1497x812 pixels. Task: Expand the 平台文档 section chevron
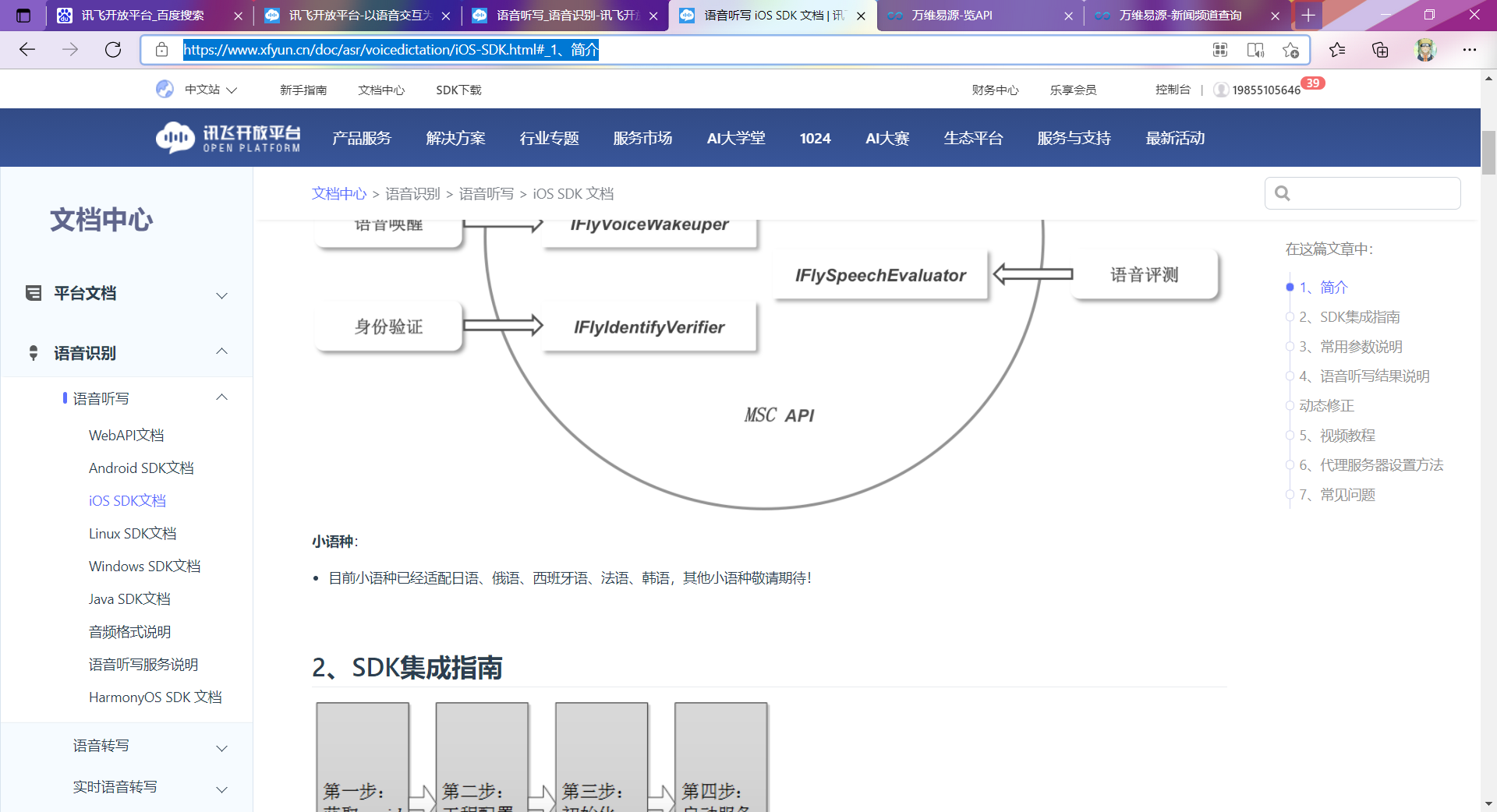(221, 295)
